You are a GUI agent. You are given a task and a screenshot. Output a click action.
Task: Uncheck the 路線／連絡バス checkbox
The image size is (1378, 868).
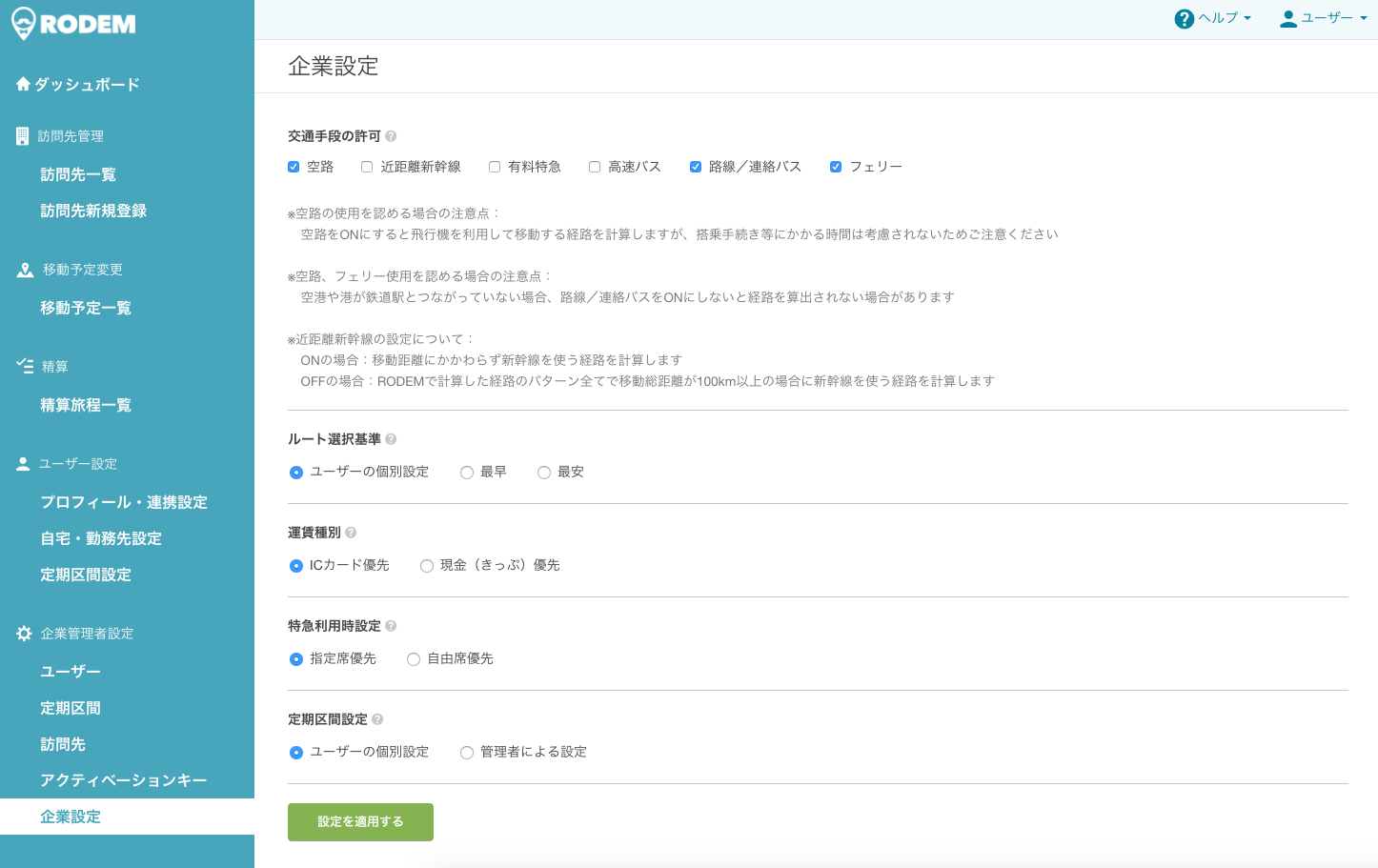pyautogui.click(x=696, y=167)
